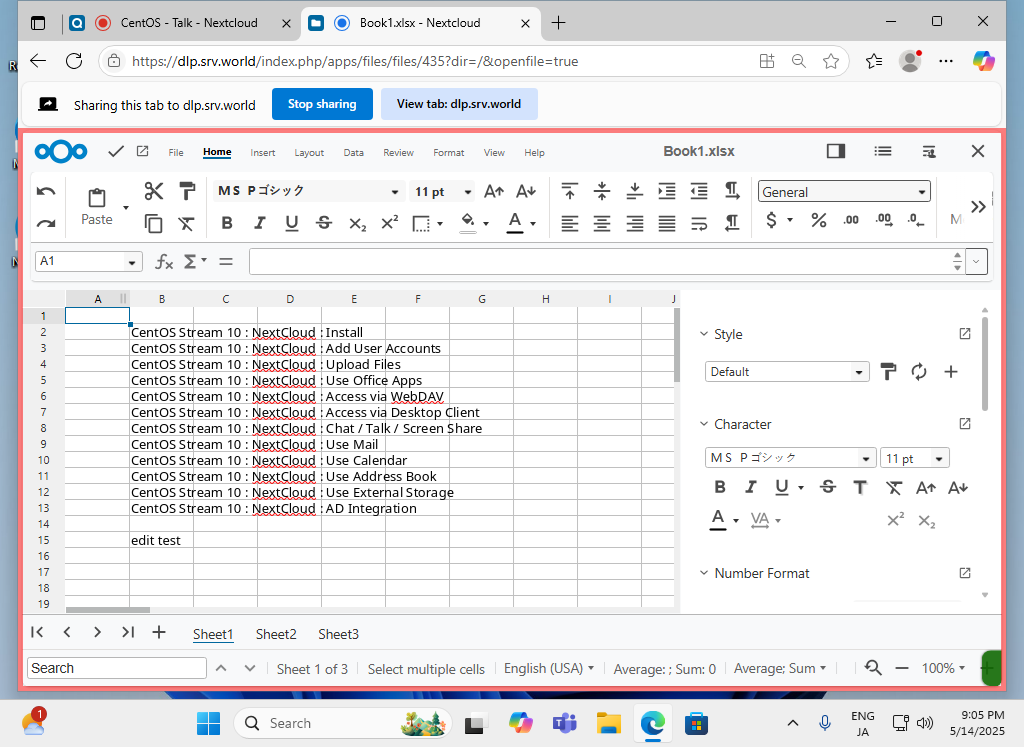Open the Data tab

(353, 152)
